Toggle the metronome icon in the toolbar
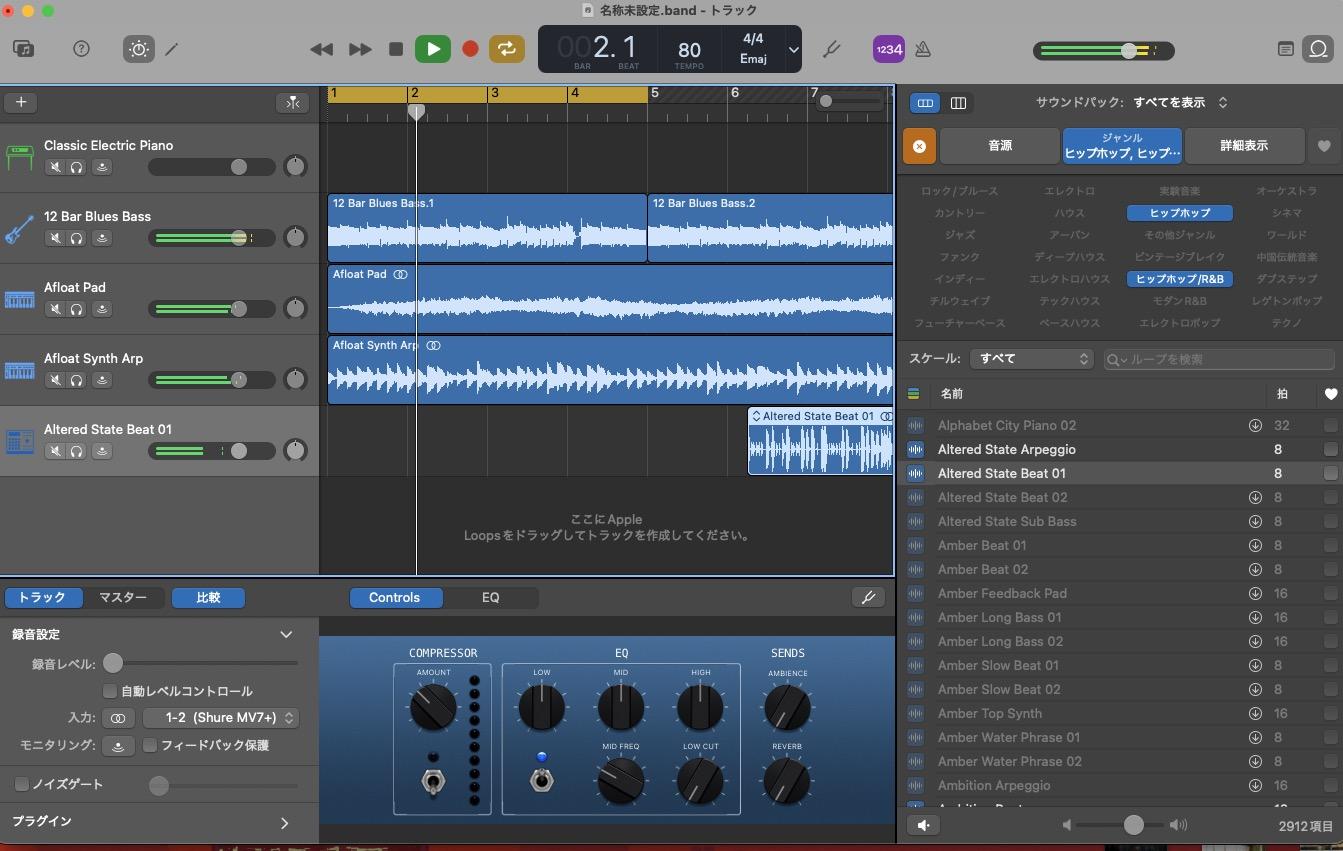The height and width of the screenshot is (851, 1343). coord(922,48)
